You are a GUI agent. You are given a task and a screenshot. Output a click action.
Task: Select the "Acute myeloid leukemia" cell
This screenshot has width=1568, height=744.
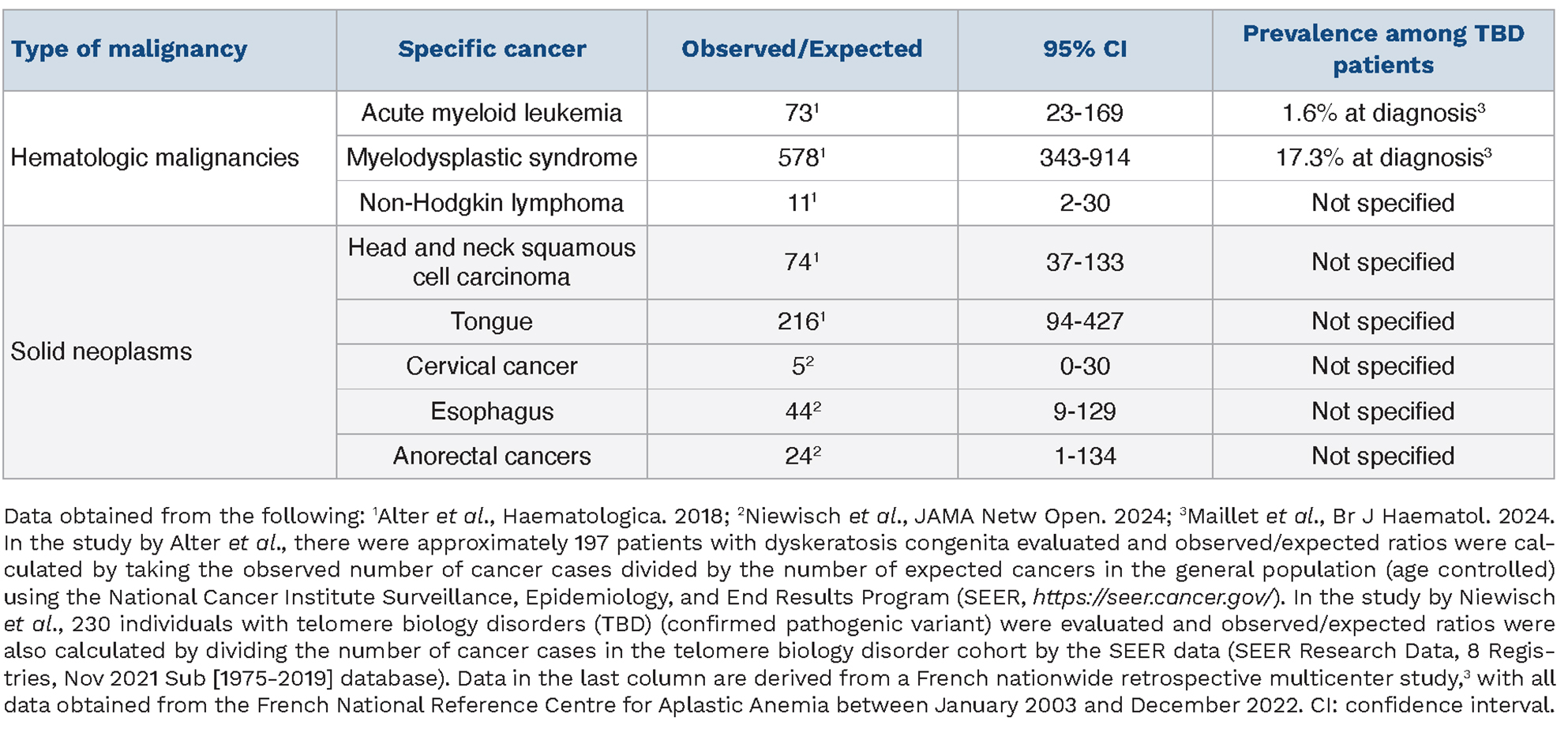click(491, 113)
